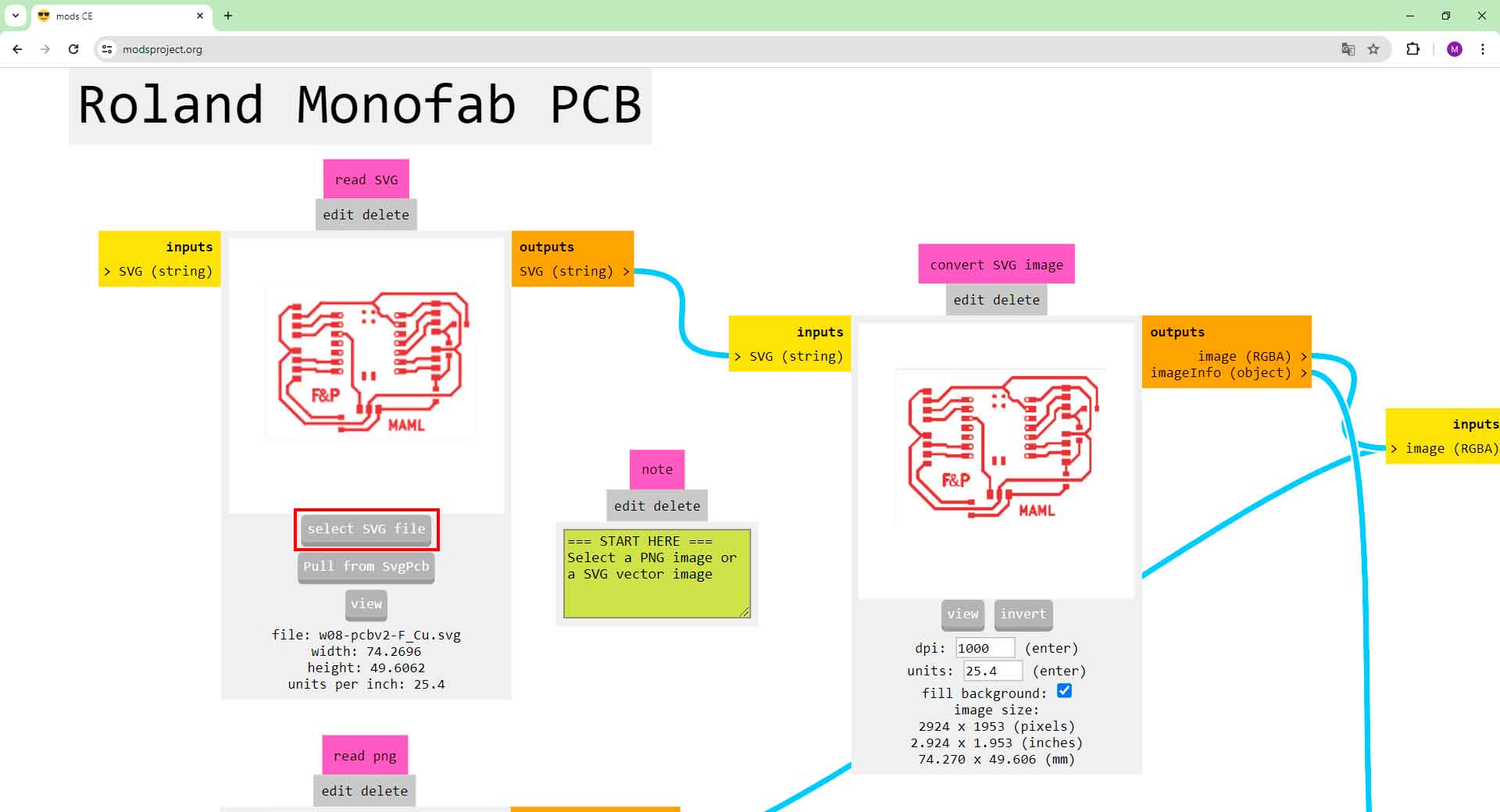View site information icon in address bar
Viewport: 1500px width, 812px height.
point(107,49)
